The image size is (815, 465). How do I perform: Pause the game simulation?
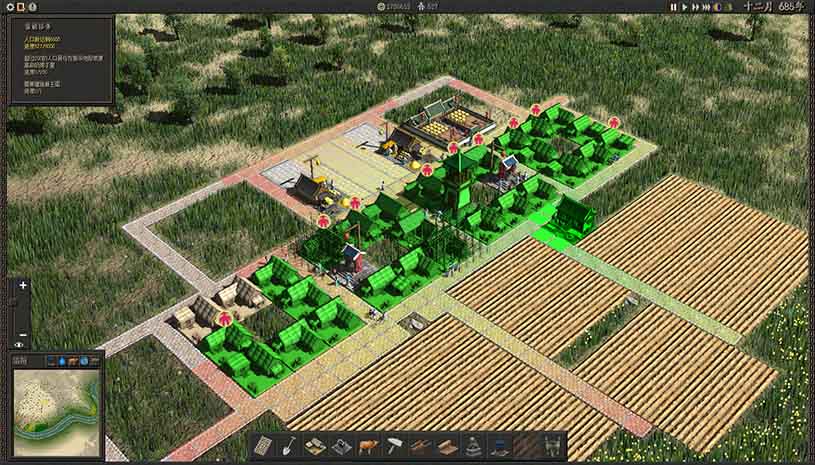click(x=673, y=7)
